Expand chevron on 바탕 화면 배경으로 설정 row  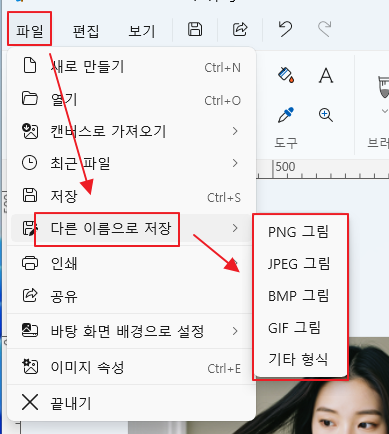[x=235, y=331]
